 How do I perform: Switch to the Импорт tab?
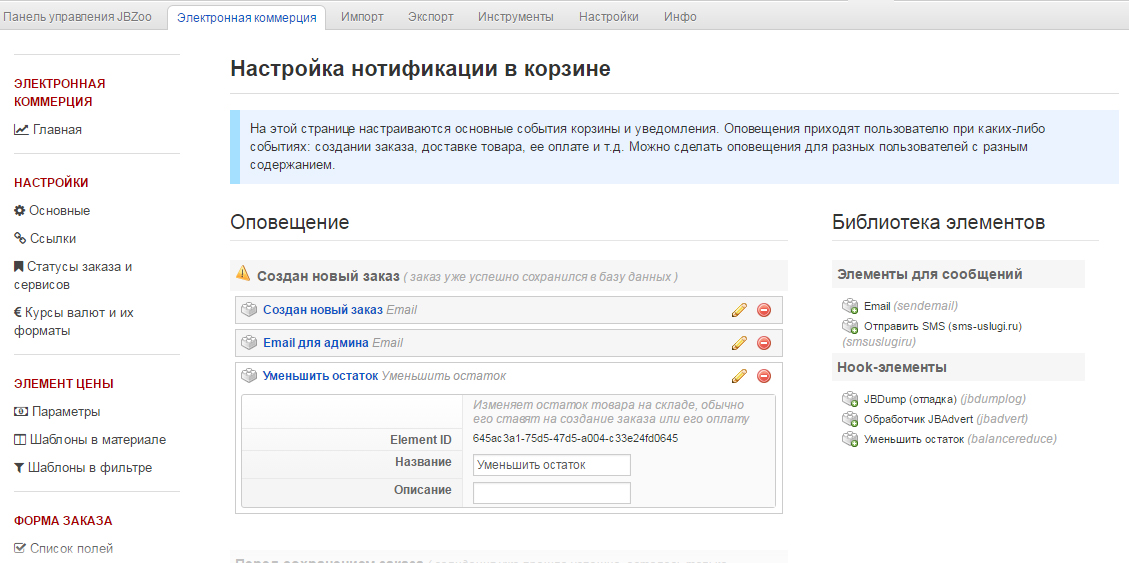click(x=362, y=16)
